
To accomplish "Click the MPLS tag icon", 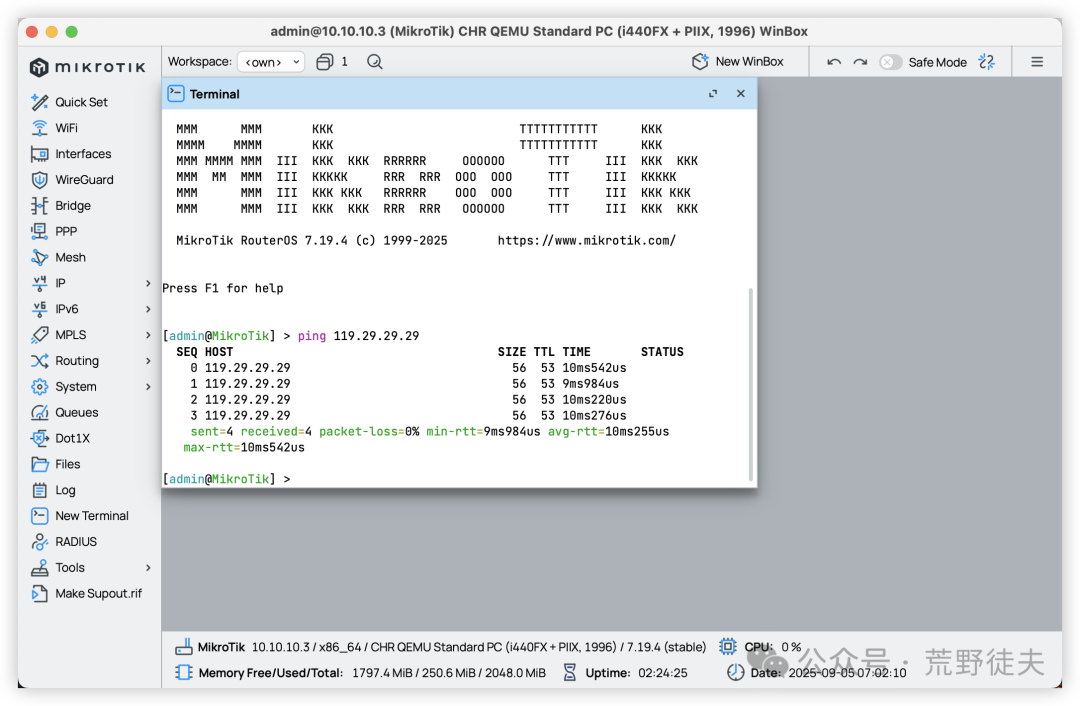I will click(39, 335).
